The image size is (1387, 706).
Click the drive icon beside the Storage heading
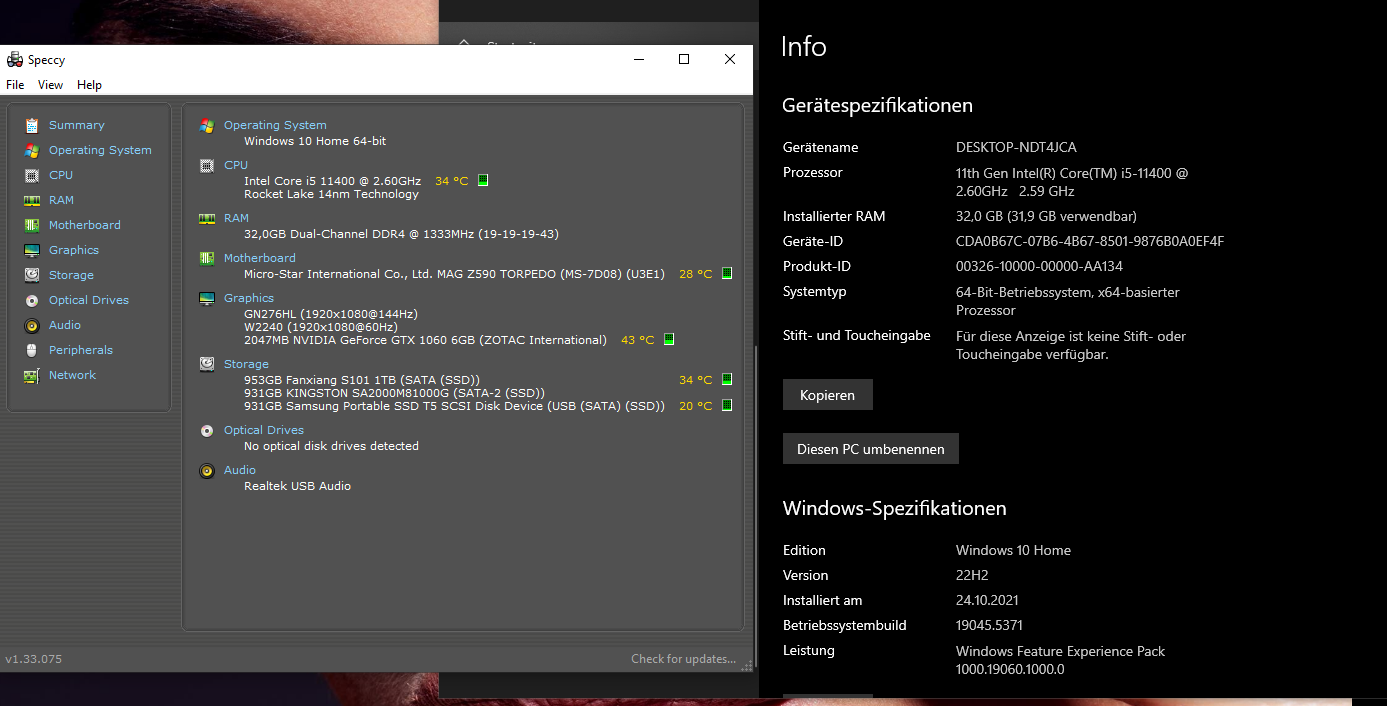(x=207, y=364)
